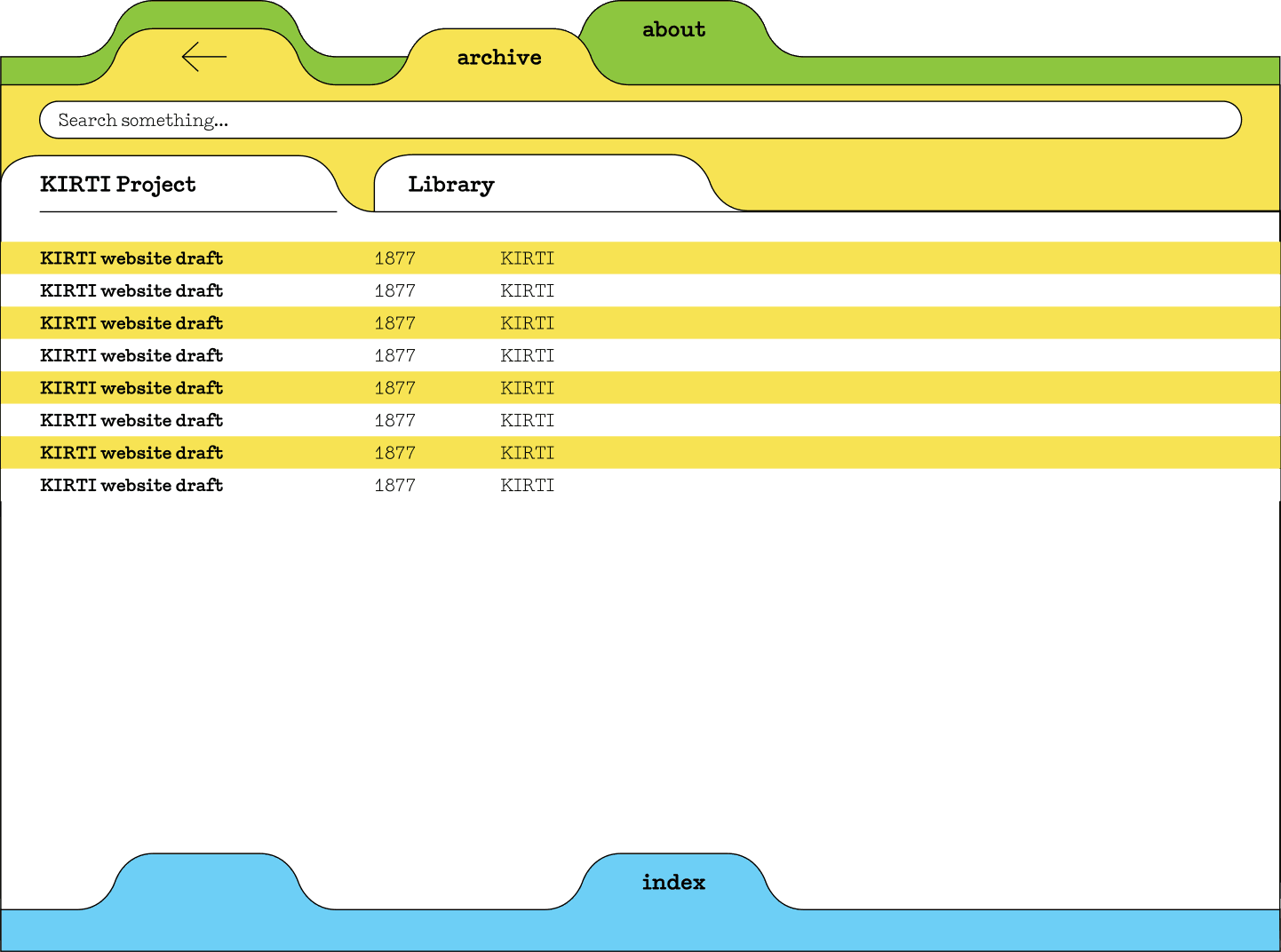Switch to the archive tab
This screenshot has height=952, width=1281.
(498, 58)
